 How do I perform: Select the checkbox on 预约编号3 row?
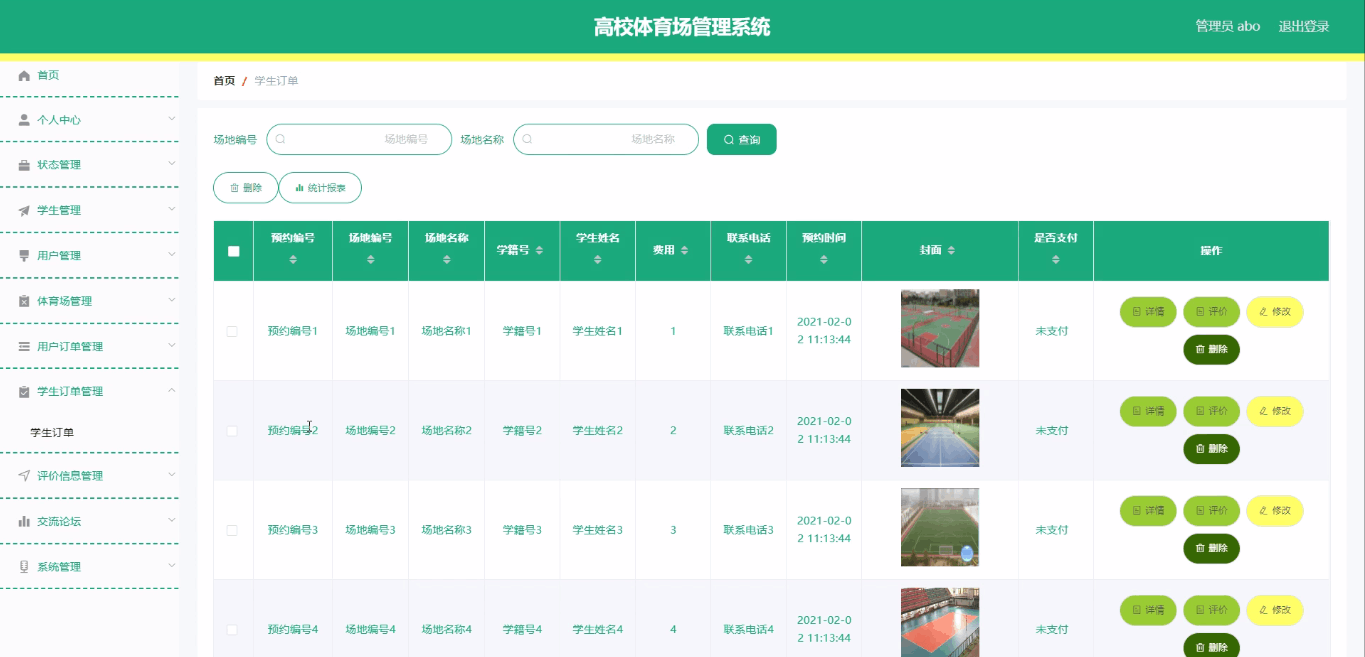[x=233, y=529]
